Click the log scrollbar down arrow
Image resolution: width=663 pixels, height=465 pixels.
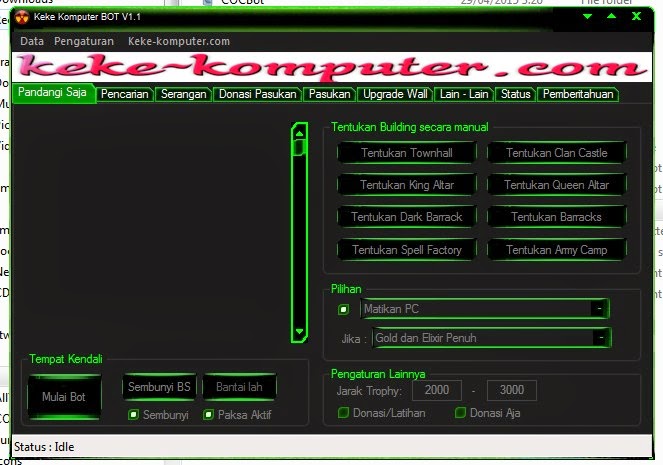click(299, 332)
